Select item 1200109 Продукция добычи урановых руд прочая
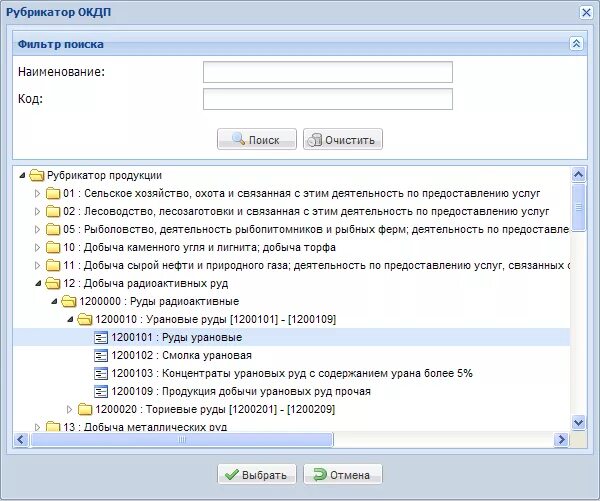Screen dimensions: 600x501 [241, 392]
